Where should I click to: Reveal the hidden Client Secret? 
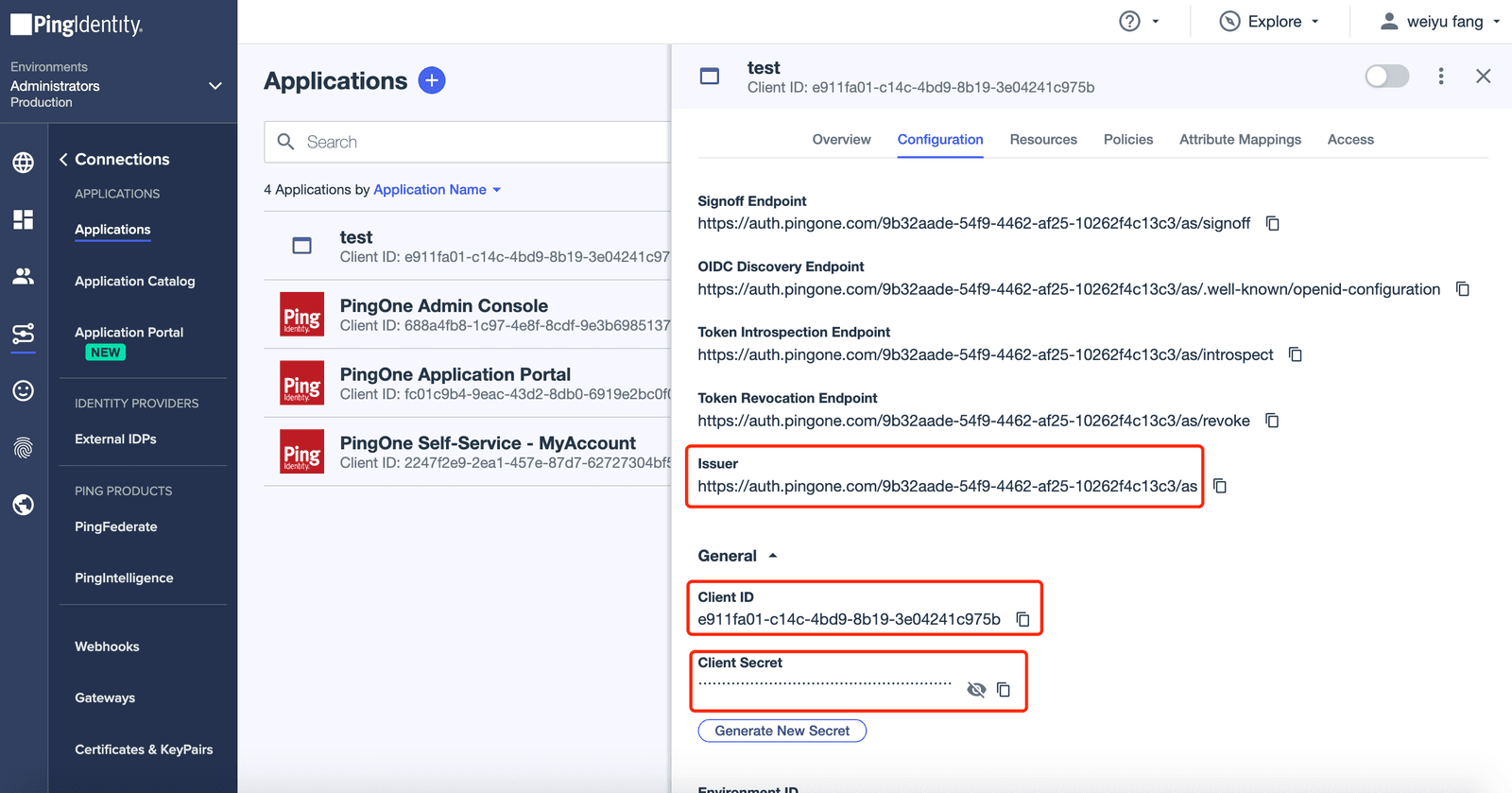tap(976, 690)
